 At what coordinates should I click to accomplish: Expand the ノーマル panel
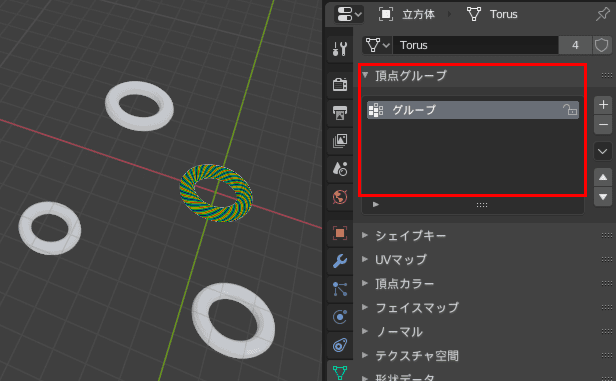365,332
